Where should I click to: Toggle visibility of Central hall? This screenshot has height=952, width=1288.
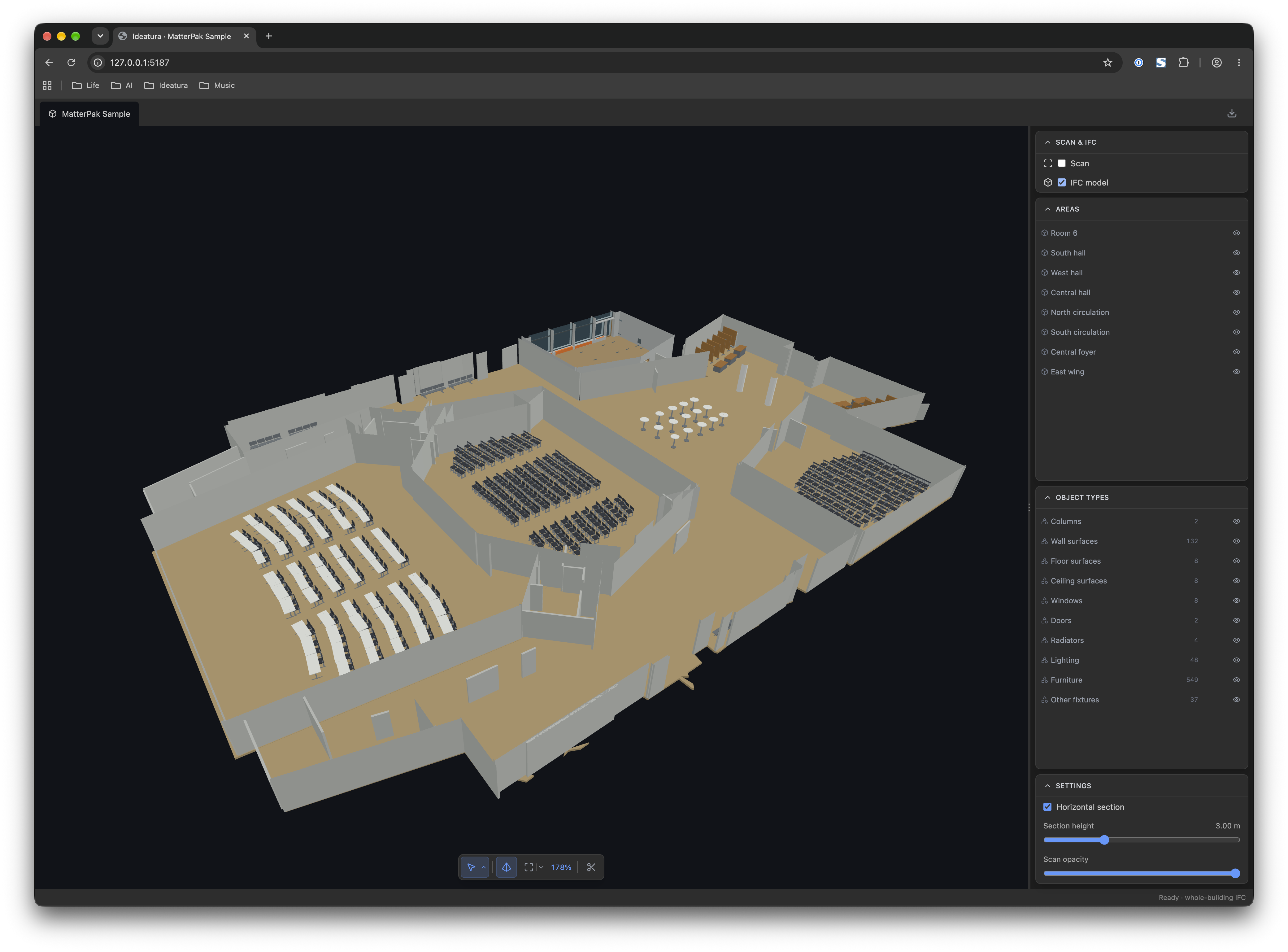tap(1236, 293)
